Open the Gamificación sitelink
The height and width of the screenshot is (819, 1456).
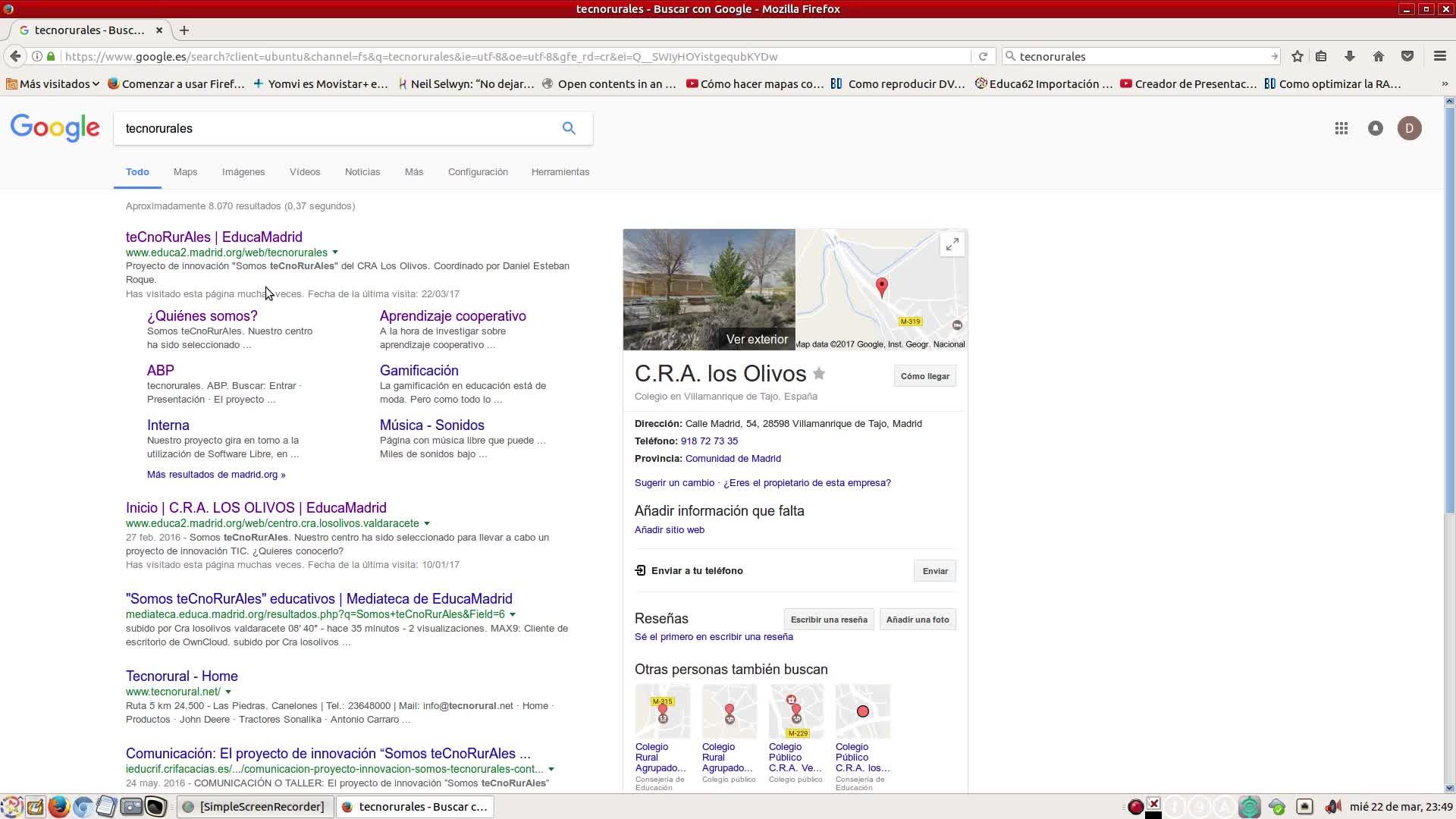tap(419, 371)
